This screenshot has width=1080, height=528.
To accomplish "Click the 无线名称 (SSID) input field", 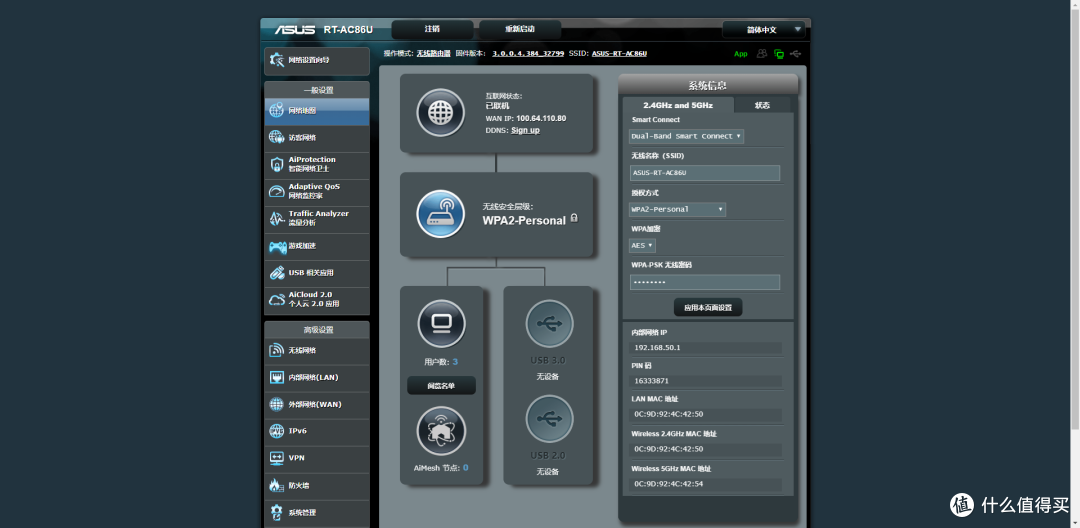I will tap(705, 173).
